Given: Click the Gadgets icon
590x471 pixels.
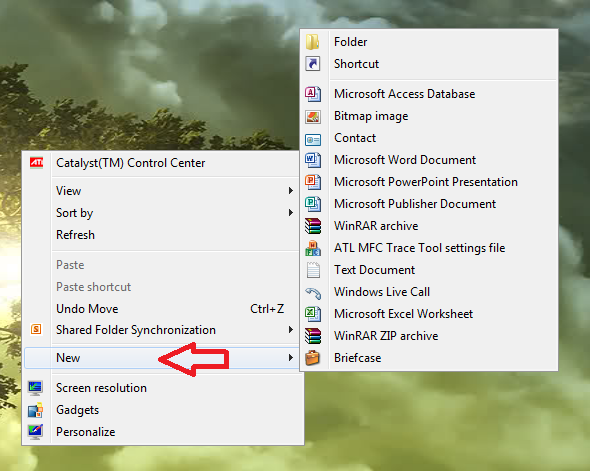Looking at the screenshot, I should point(35,410).
